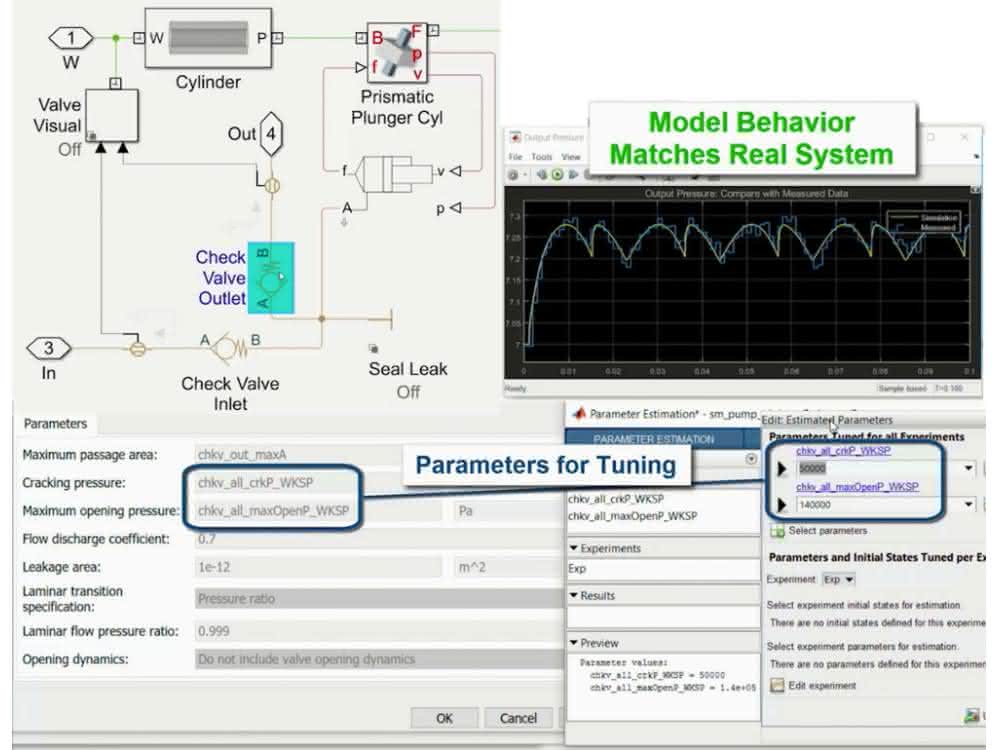The width and height of the screenshot is (1000, 750).
Task: Click the Edit experiment icon
Action: pos(777,685)
